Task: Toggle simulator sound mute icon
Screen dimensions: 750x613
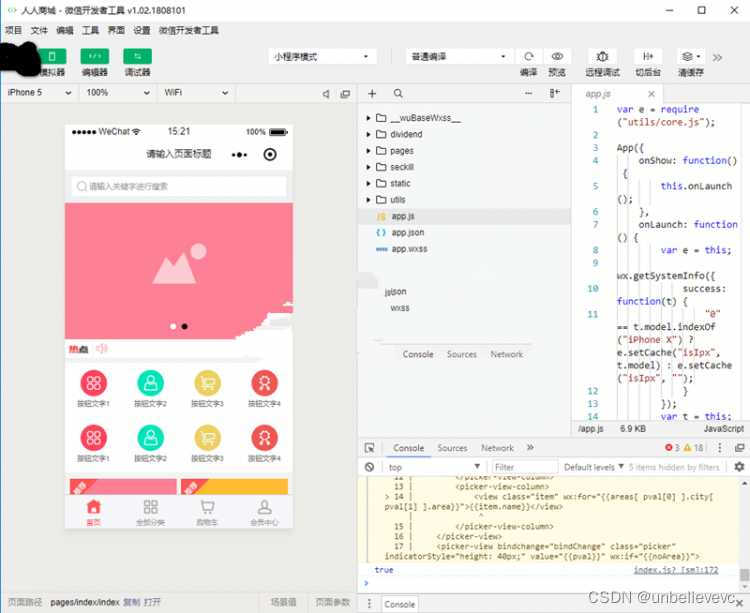Action: [326, 94]
